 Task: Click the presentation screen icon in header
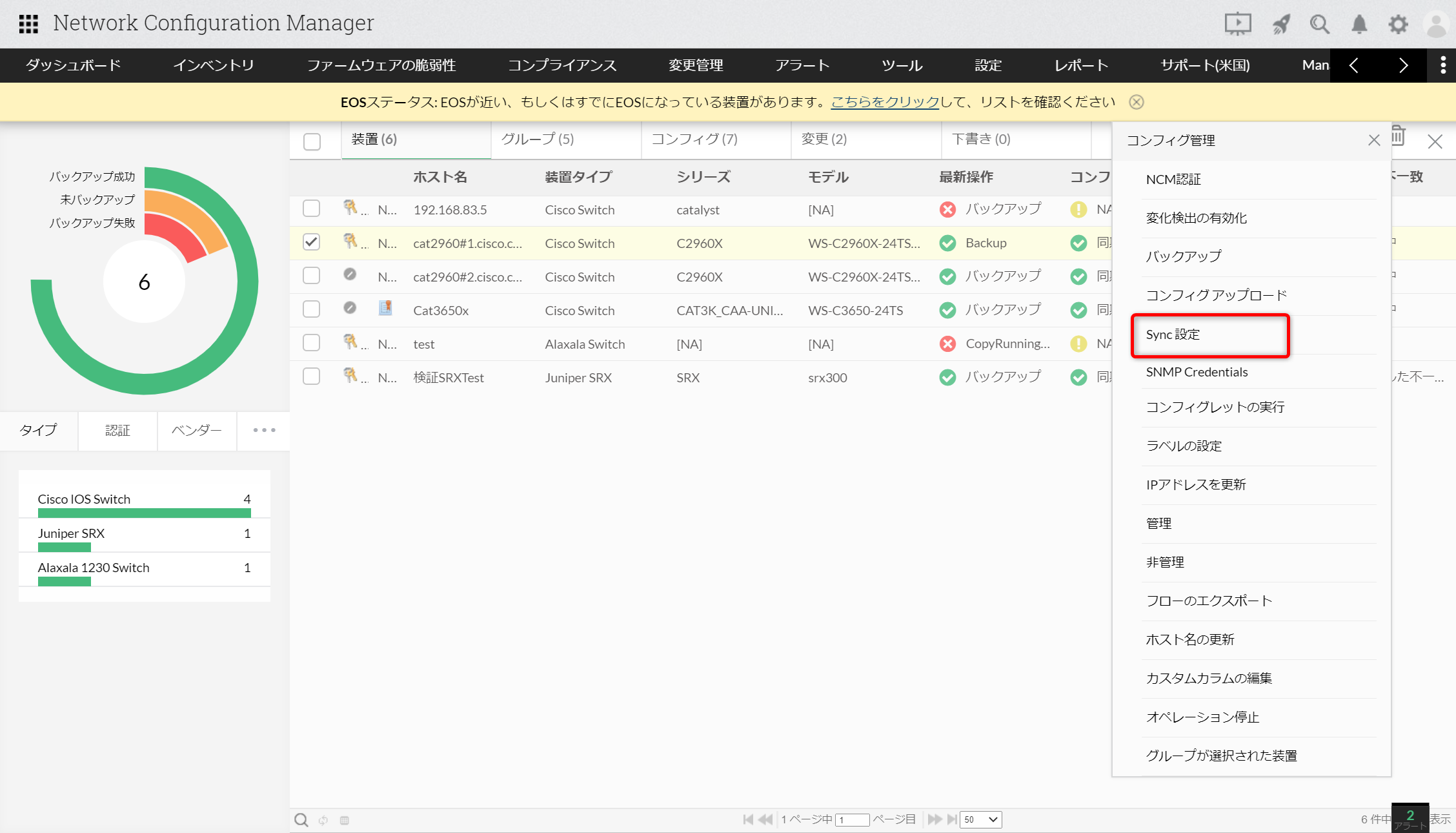pos(1237,25)
